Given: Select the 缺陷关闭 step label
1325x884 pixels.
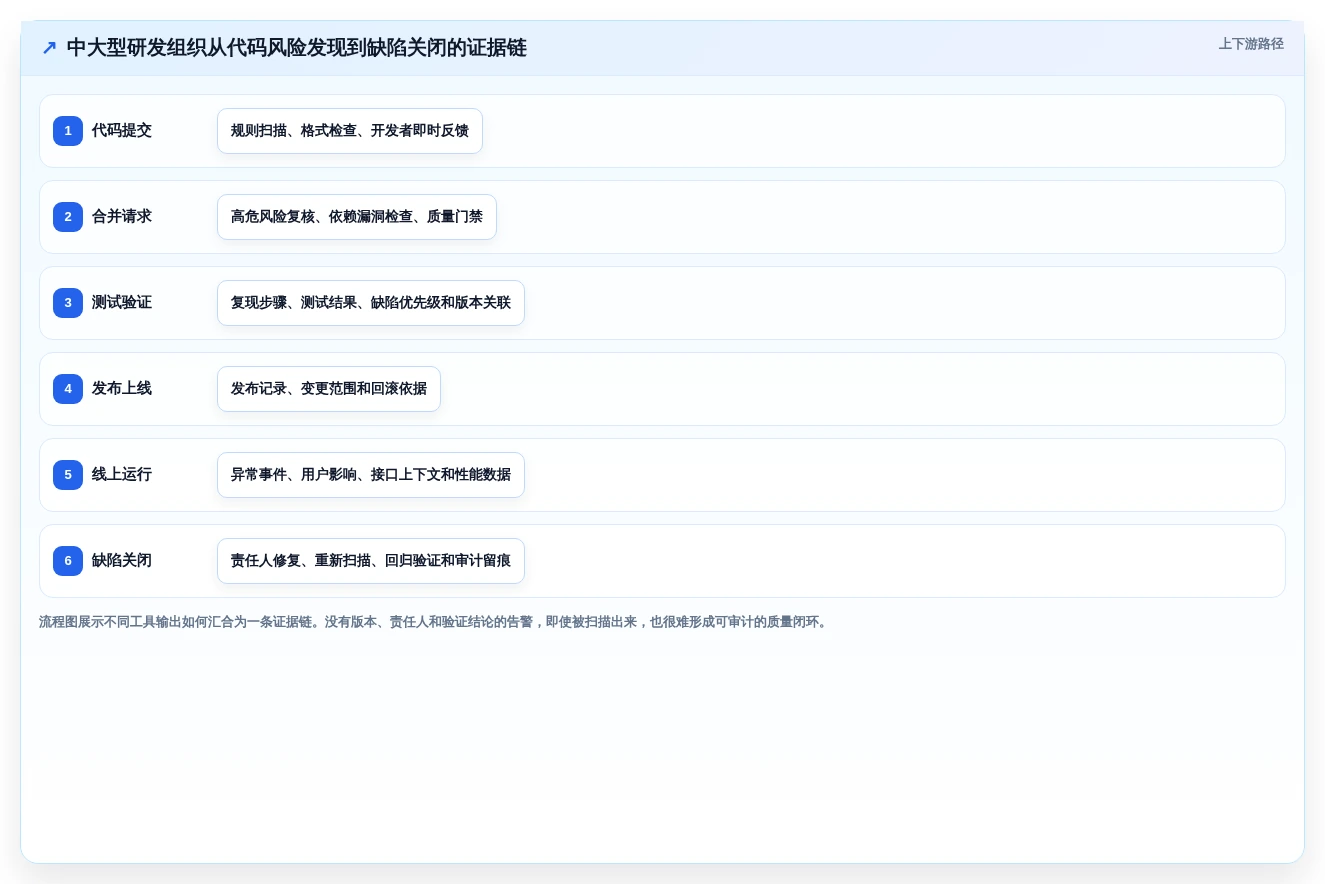Looking at the screenshot, I should pyautogui.click(x=122, y=561).
